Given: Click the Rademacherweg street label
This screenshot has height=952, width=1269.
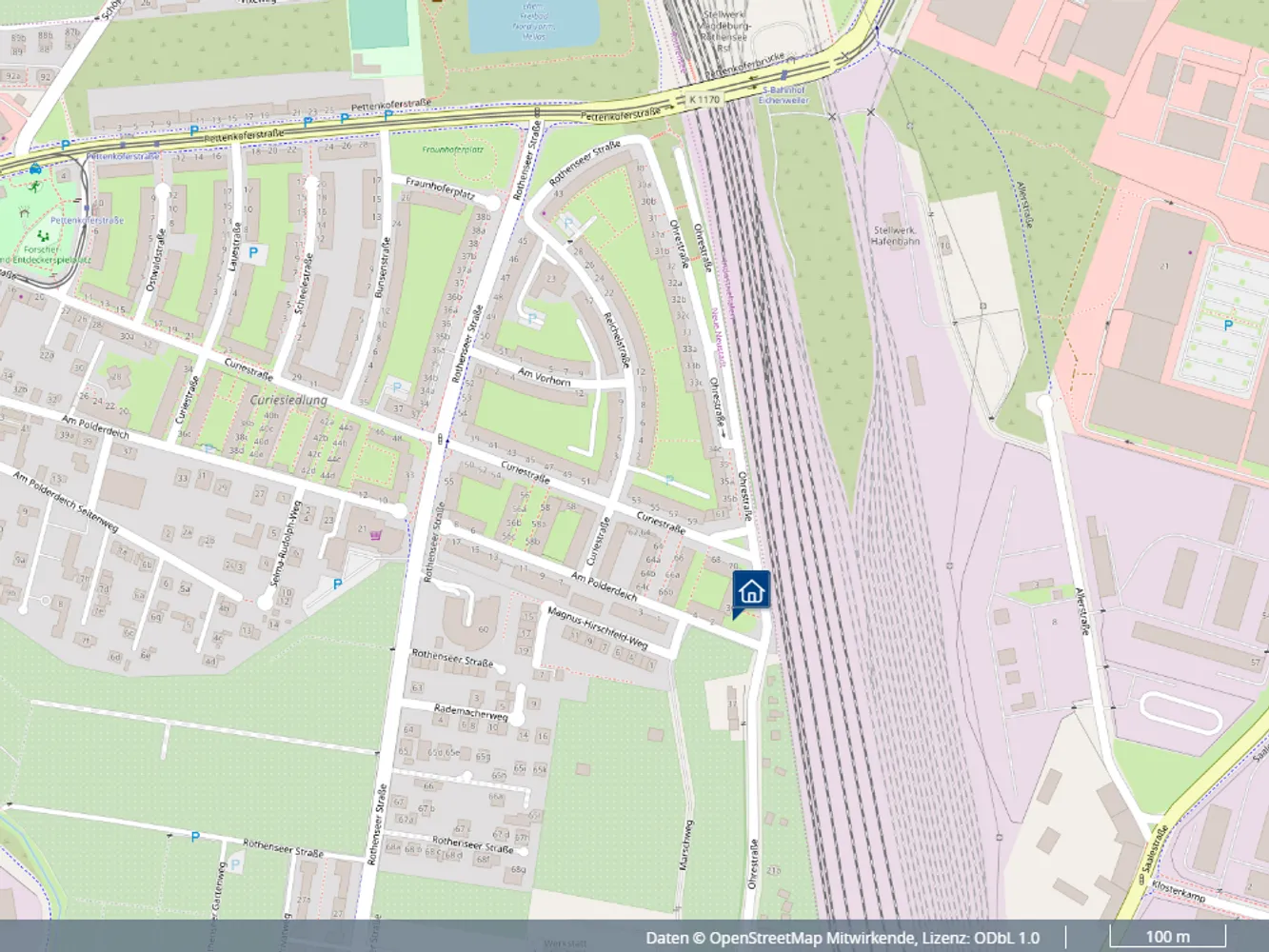Looking at the screenshot, I should (x=470, y=711).
